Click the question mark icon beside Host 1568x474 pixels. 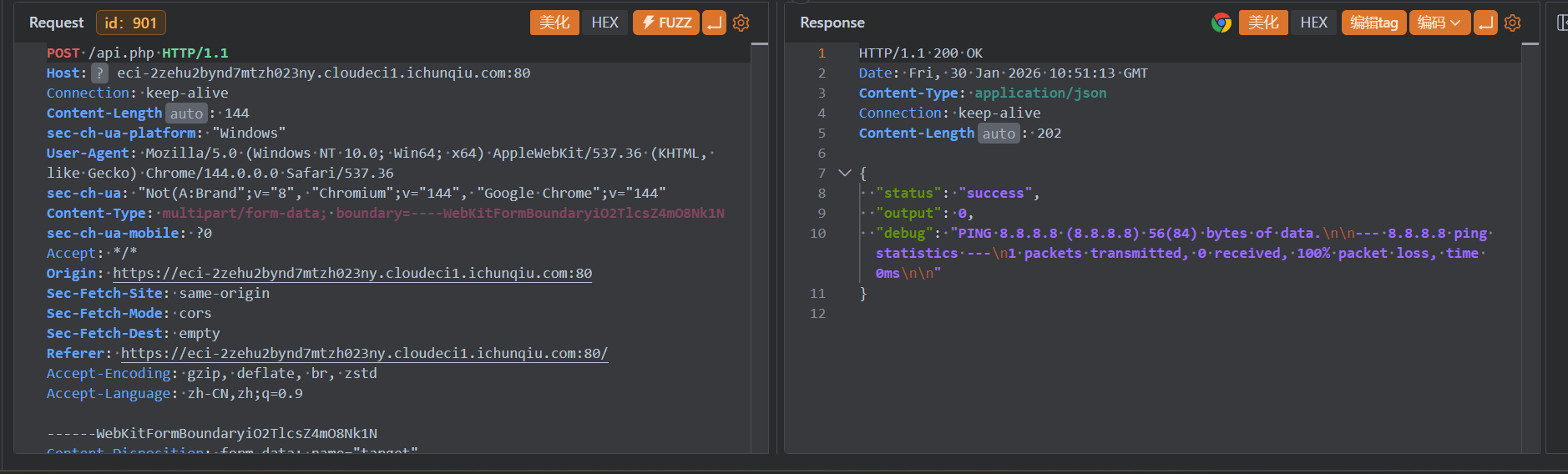coord(99,73)
